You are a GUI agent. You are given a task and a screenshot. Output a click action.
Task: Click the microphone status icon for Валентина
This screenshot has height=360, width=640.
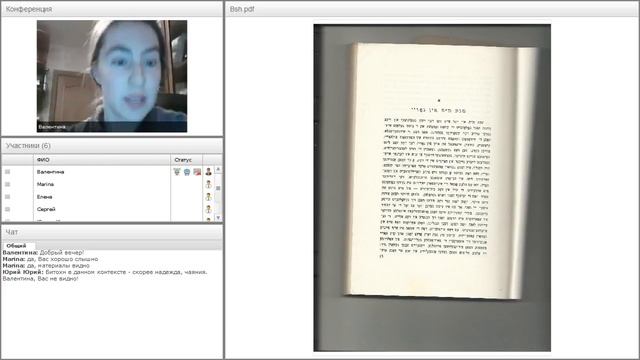(x=177, y=172)
